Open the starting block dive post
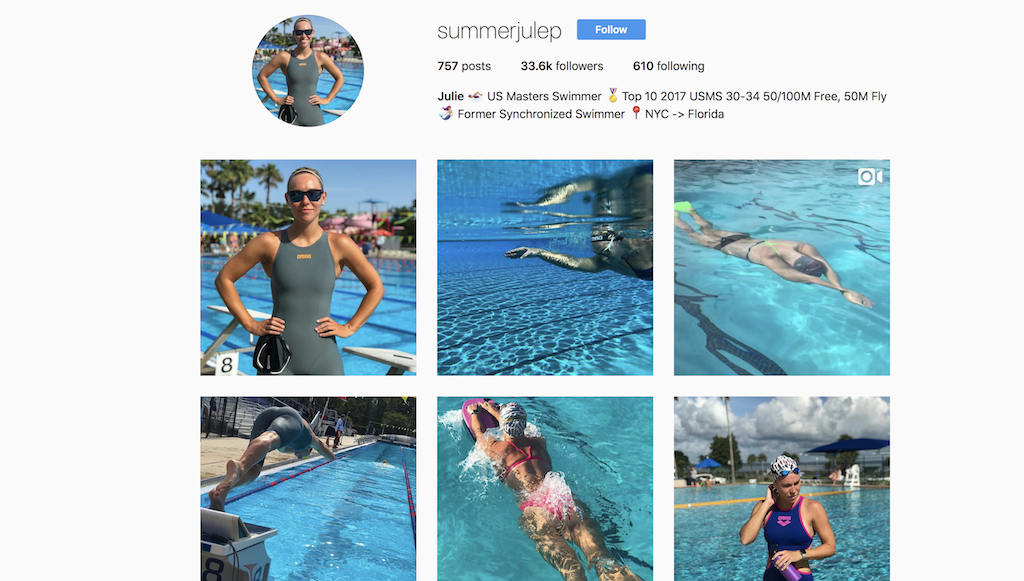The height and width of the screenshot is (581, 1024). (x=308, y=489)
